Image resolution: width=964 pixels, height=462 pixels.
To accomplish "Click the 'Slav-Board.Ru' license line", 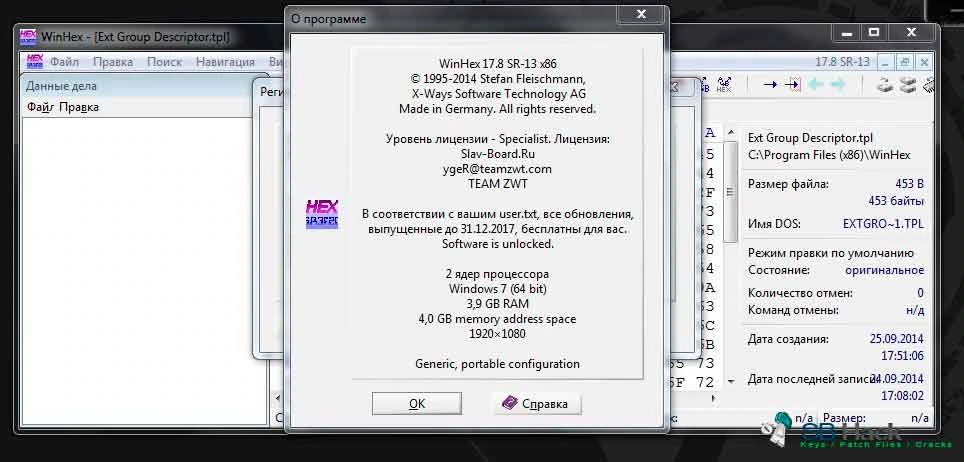I will point(497,154).
